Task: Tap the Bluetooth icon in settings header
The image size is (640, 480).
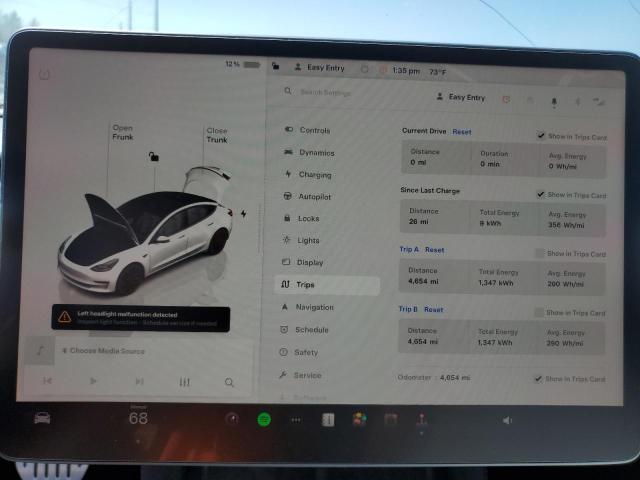Action: tap(578, 101)
